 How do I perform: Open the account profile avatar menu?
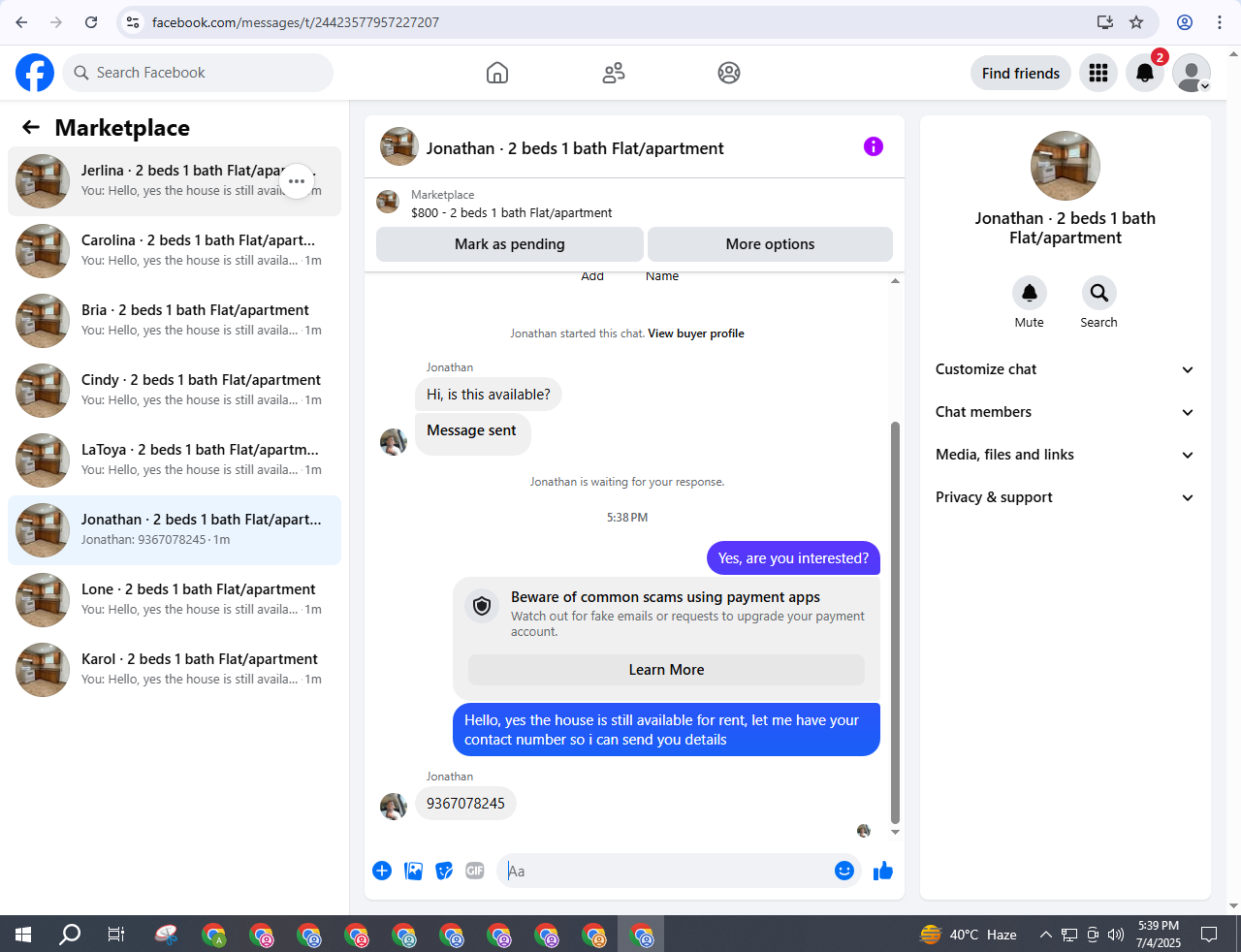[x=1192, y=73]
